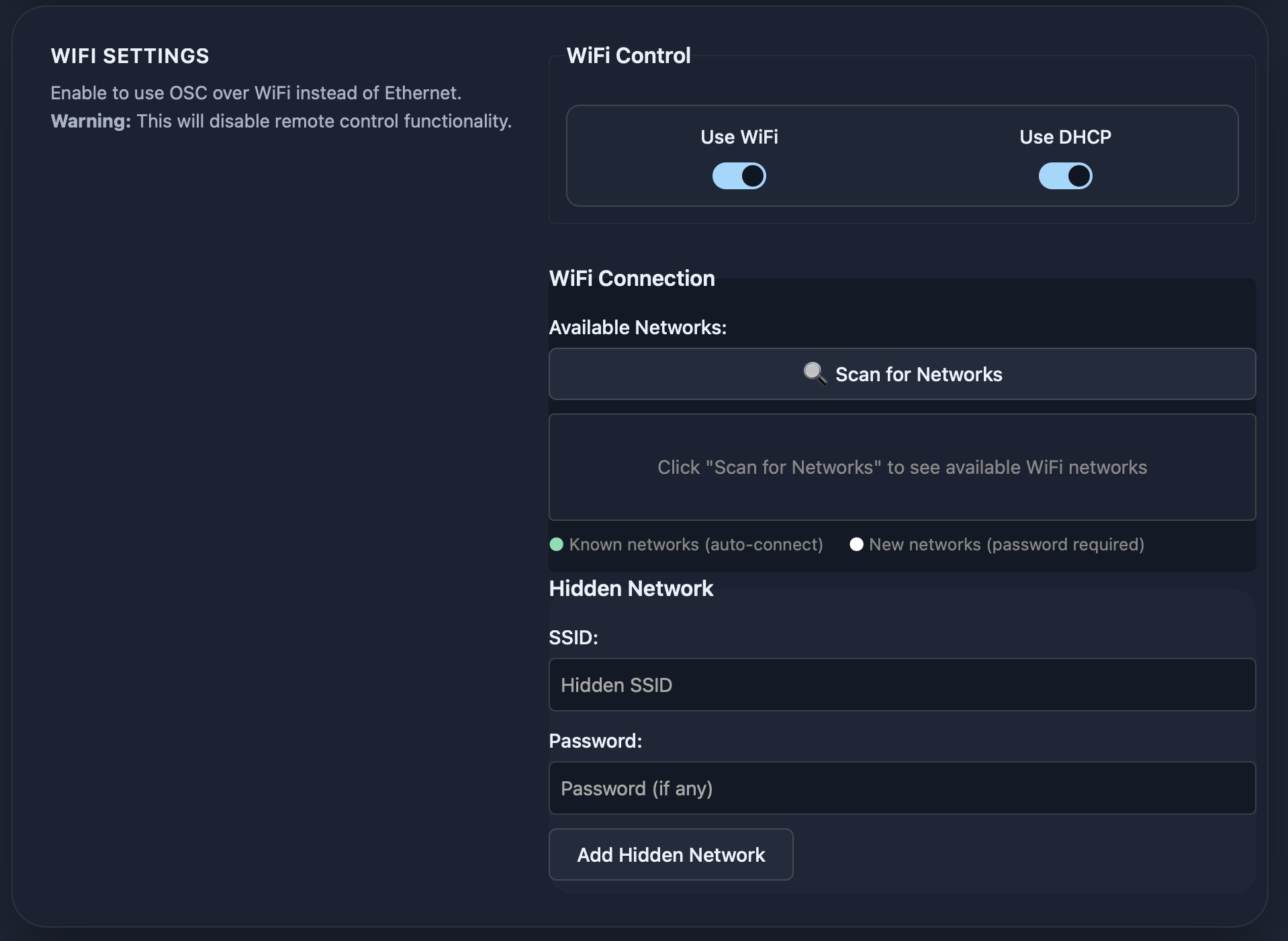Select the WIFI SETTINGS heading
This screenshot has width=1288, height=941.
[x=130, y=56]
